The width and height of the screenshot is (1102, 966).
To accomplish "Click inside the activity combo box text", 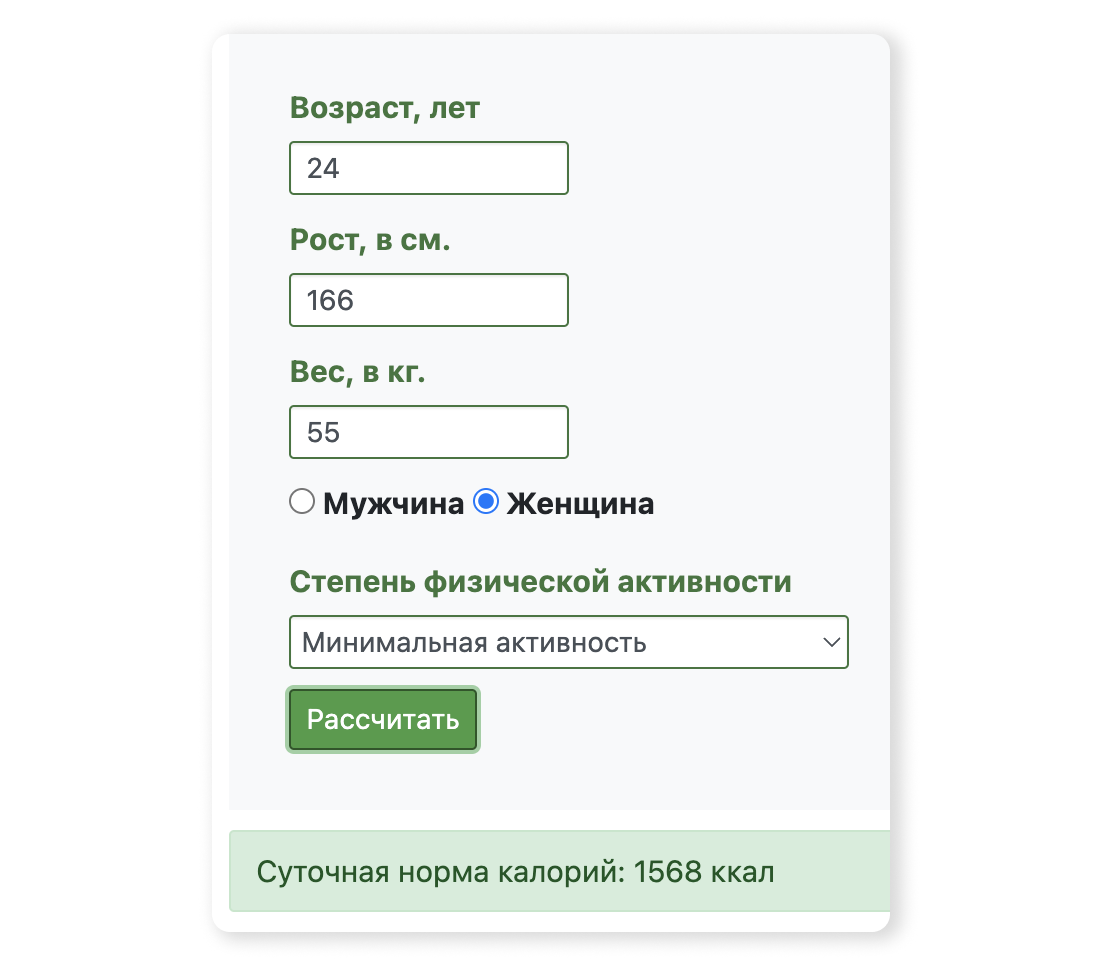I will [450, 642].
